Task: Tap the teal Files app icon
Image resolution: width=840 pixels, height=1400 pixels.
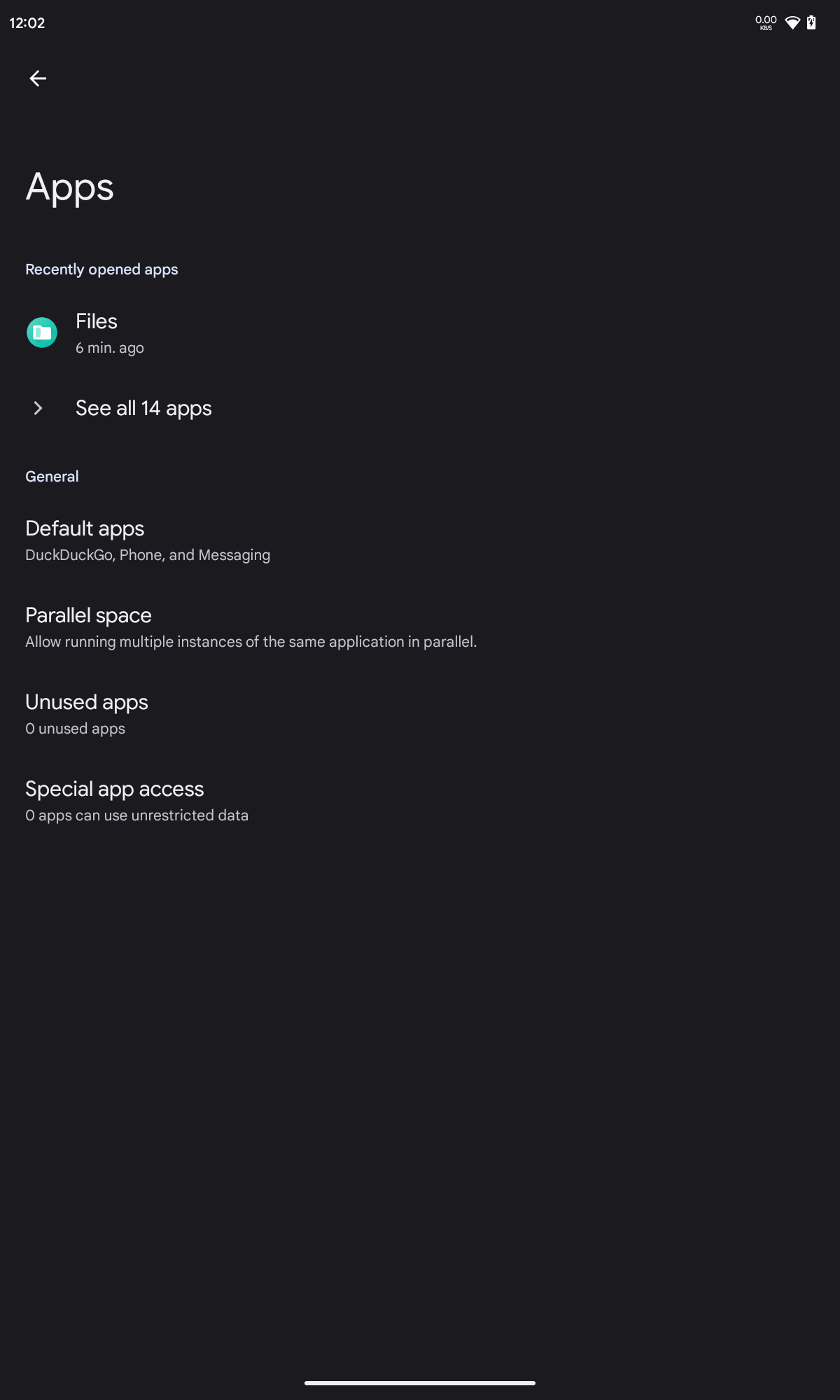Action: [x=42, y=332]
